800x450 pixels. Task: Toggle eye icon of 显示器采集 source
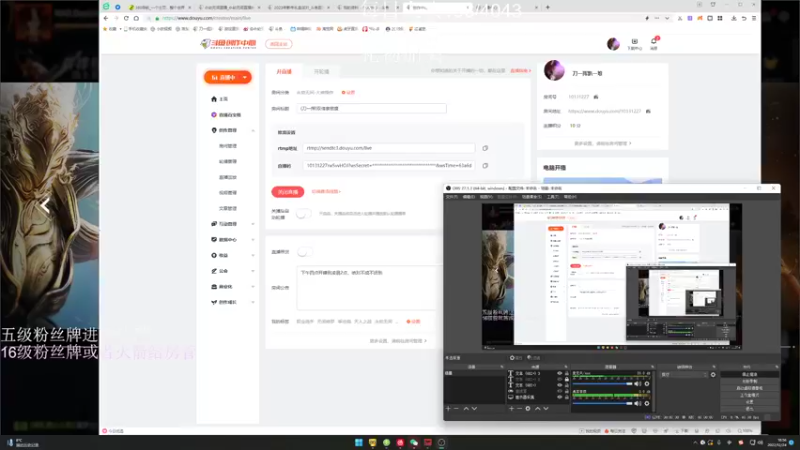[x=559, y=397]
